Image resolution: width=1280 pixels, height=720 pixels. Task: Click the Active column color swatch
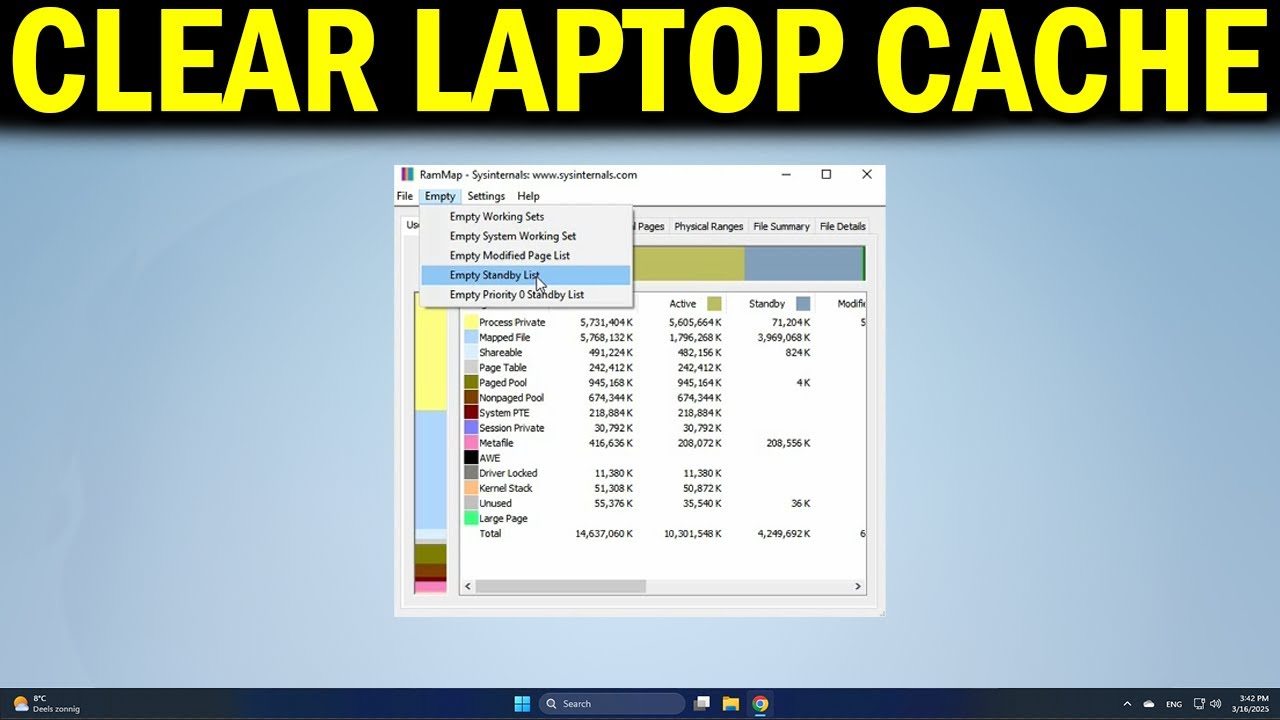click(714, 304)
